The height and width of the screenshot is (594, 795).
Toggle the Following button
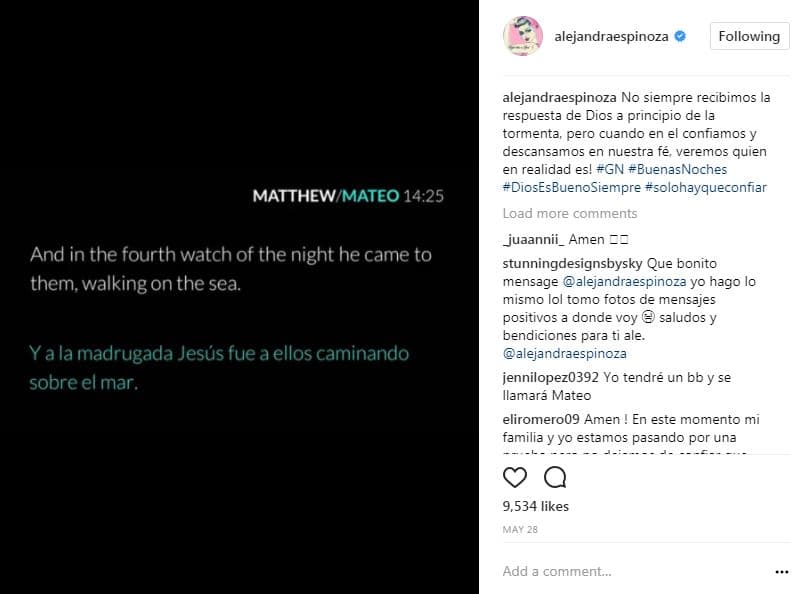coord(749,36)
